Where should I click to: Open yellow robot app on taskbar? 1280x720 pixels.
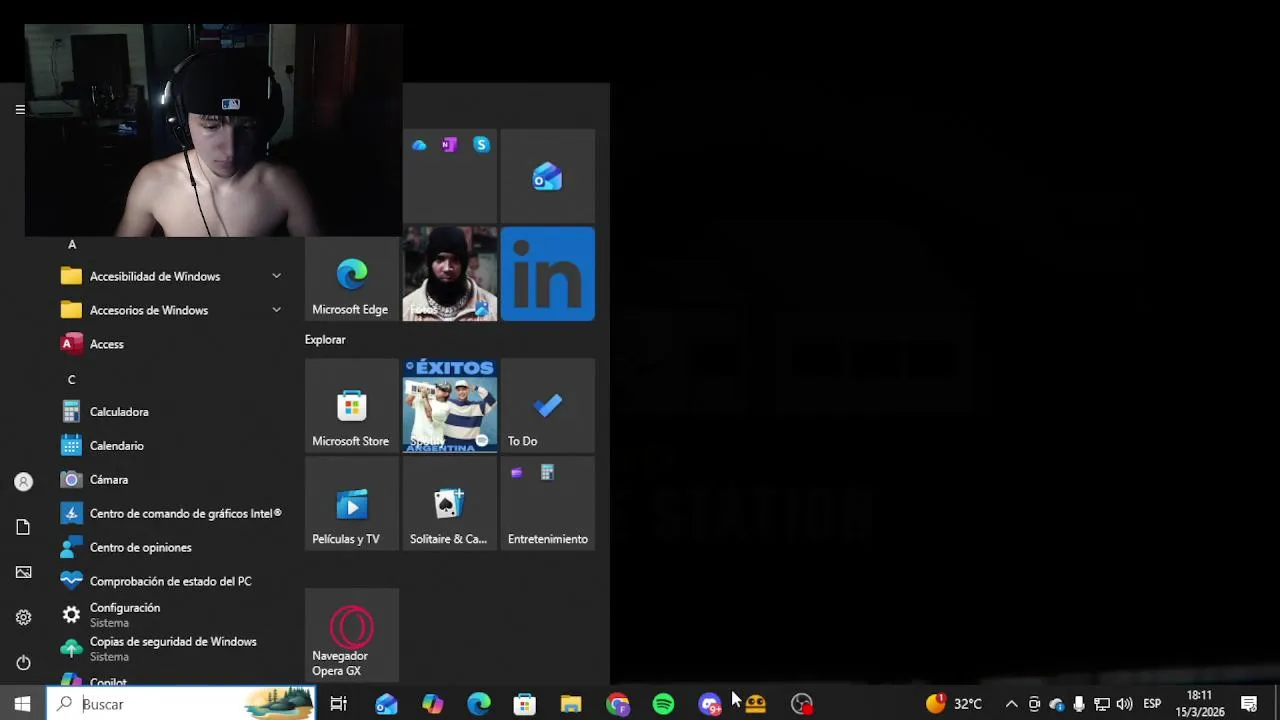[x=756, y=704]
